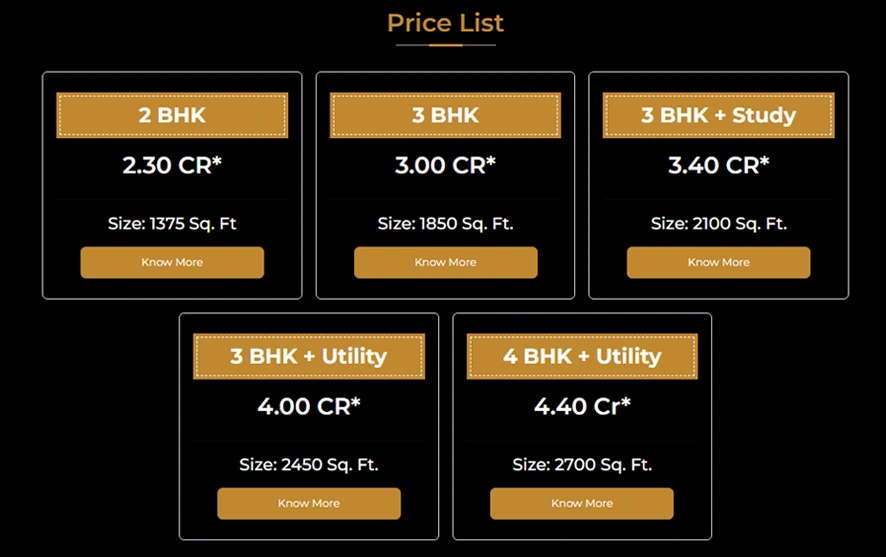Select the 3.00 CR* price

coord(445,166)
